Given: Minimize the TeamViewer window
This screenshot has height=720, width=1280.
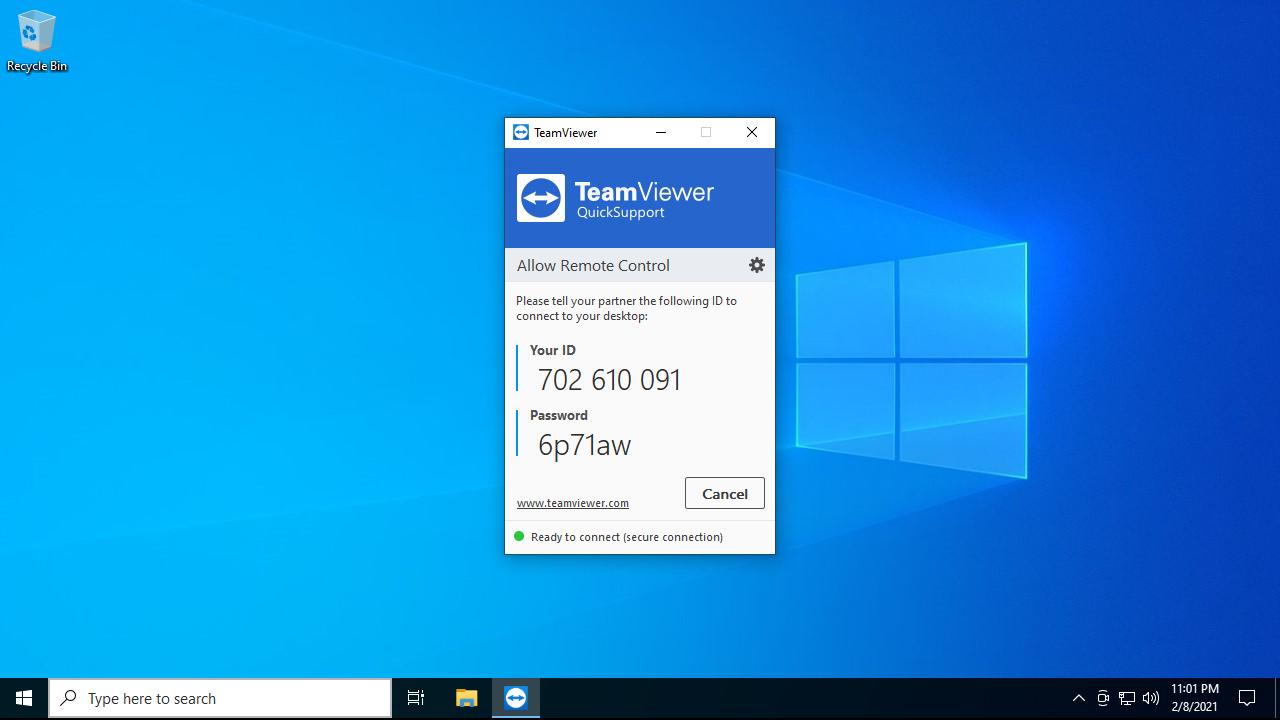Looking at the screenshot, I should [661, 132].
